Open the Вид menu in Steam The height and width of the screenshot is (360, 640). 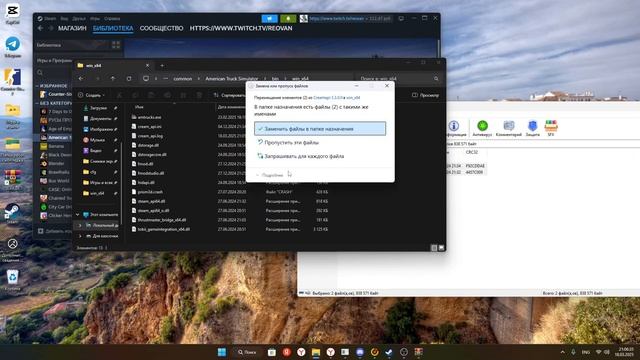click(64, 18)
